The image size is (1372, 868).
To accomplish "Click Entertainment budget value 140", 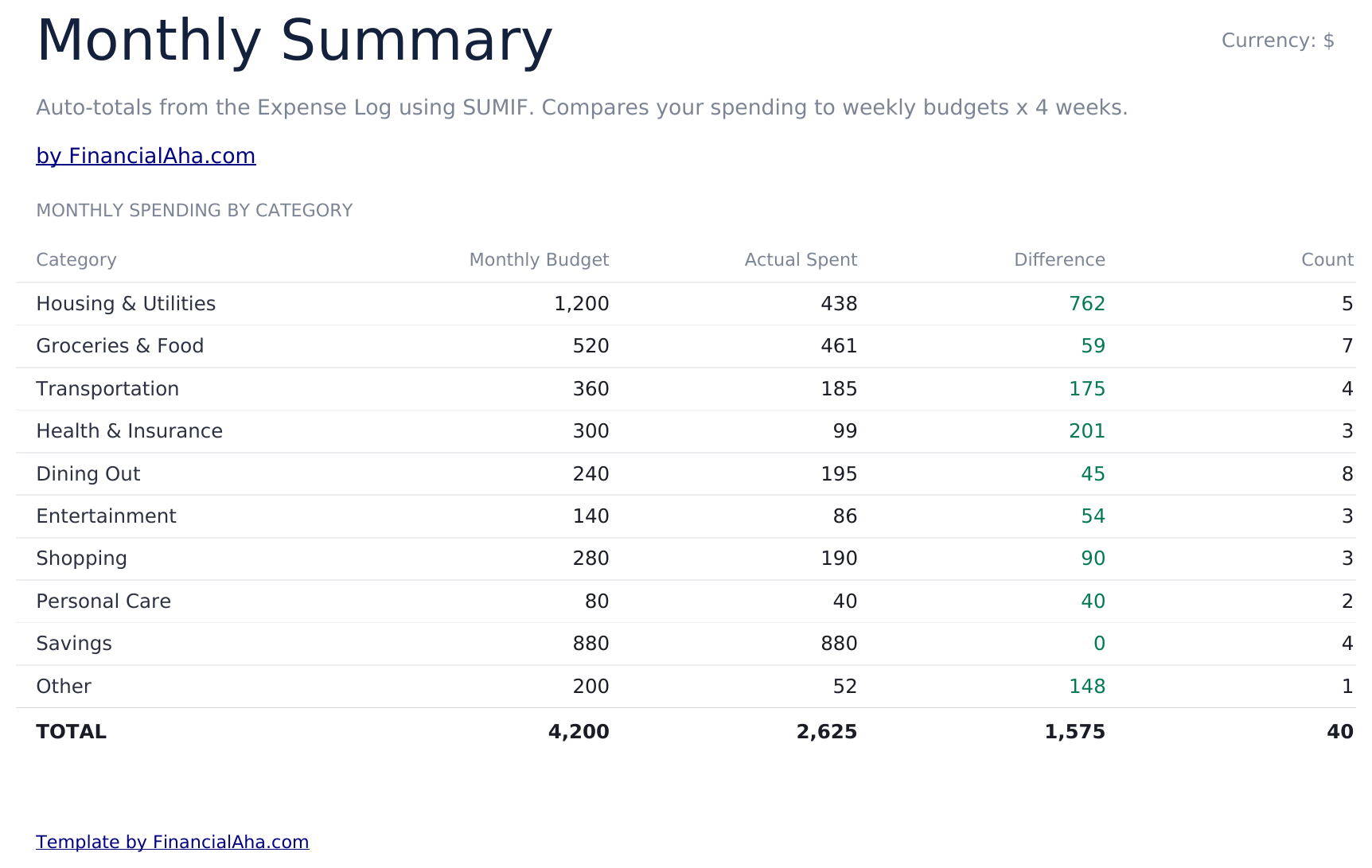I will 591,516.
